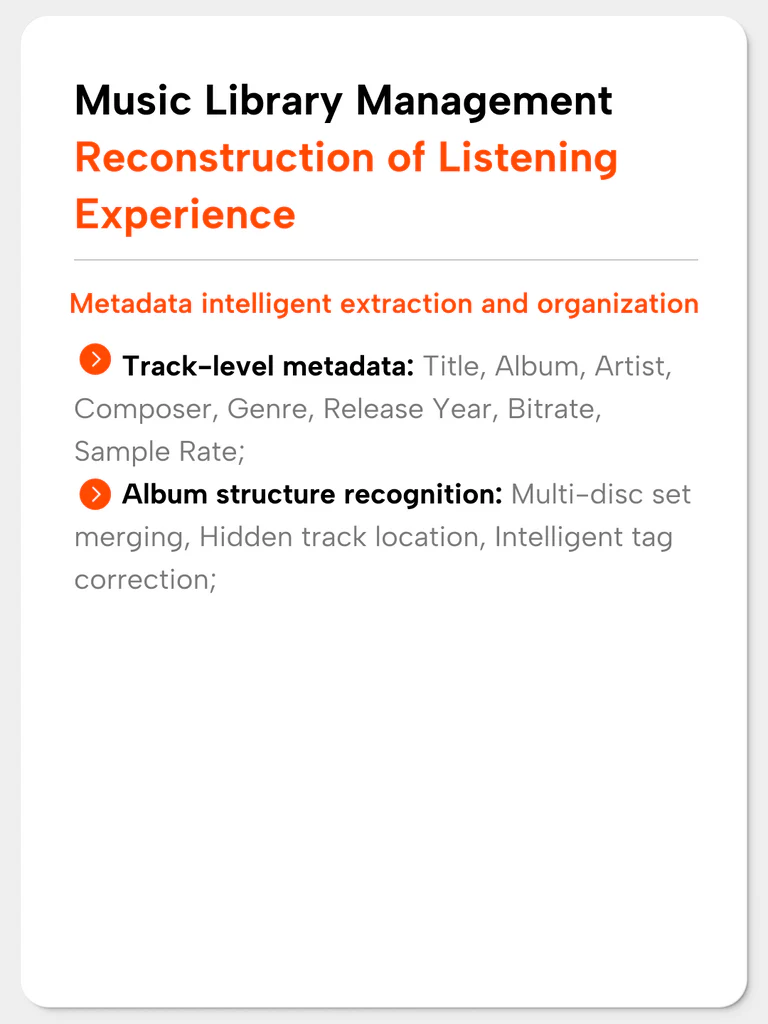768x1024 pixels.
Task: Select the Intelligent tag text
Action: tap(584, 537)
